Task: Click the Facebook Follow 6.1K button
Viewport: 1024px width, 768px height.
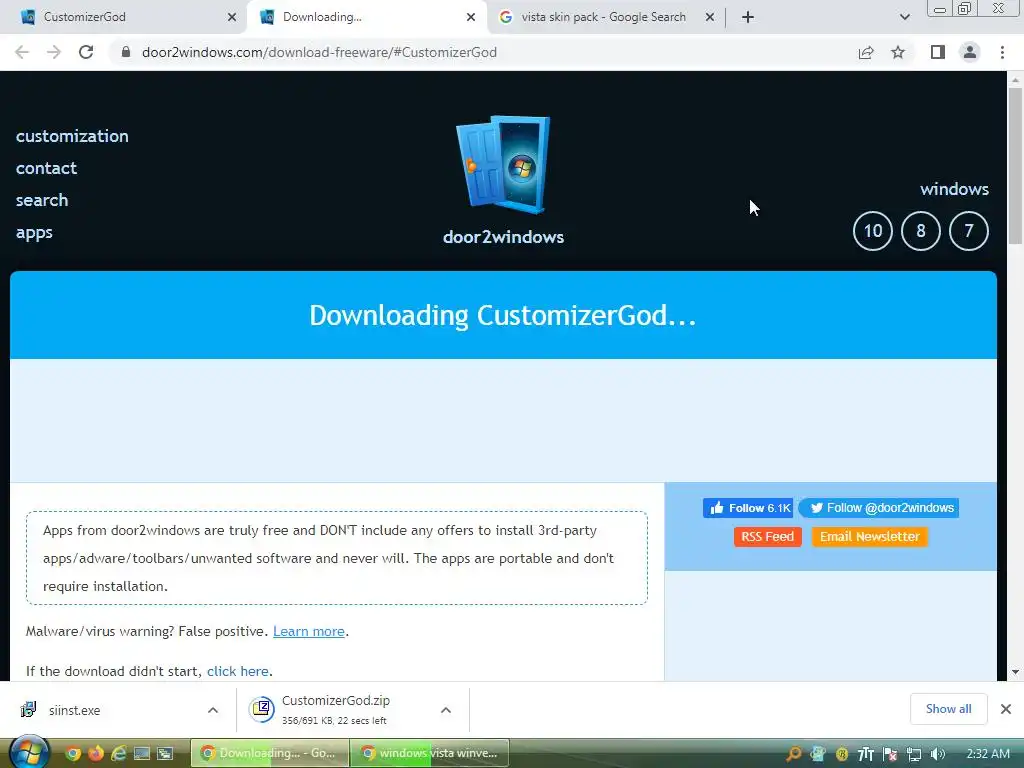Action: 748,508
